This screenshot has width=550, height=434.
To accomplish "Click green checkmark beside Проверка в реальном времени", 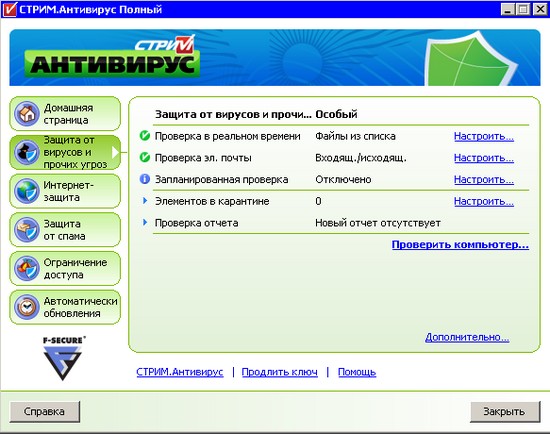I will pyautogui.click(x=145, y=135).
